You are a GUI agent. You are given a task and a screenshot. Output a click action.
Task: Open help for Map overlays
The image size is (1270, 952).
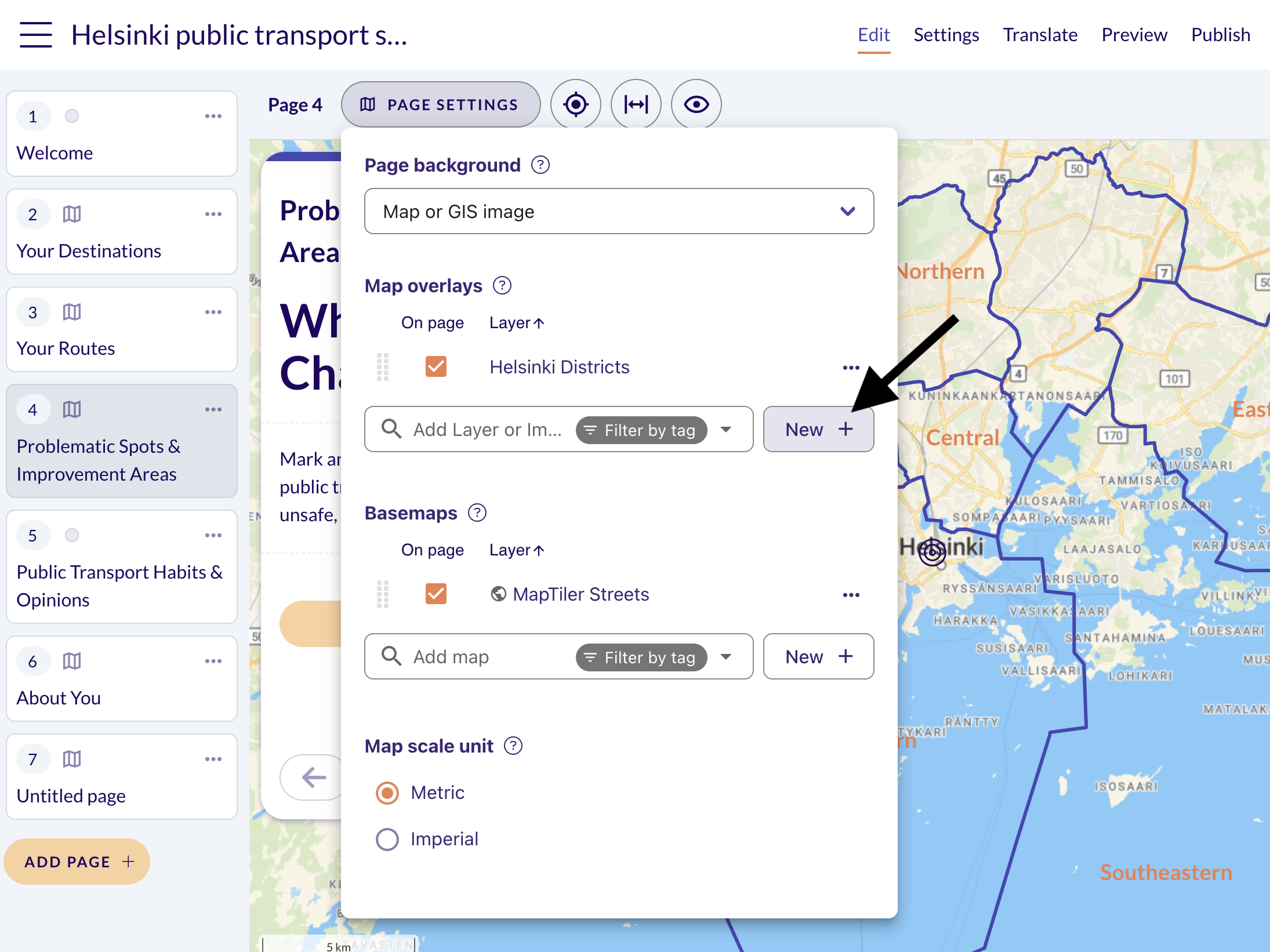(502, 286)
